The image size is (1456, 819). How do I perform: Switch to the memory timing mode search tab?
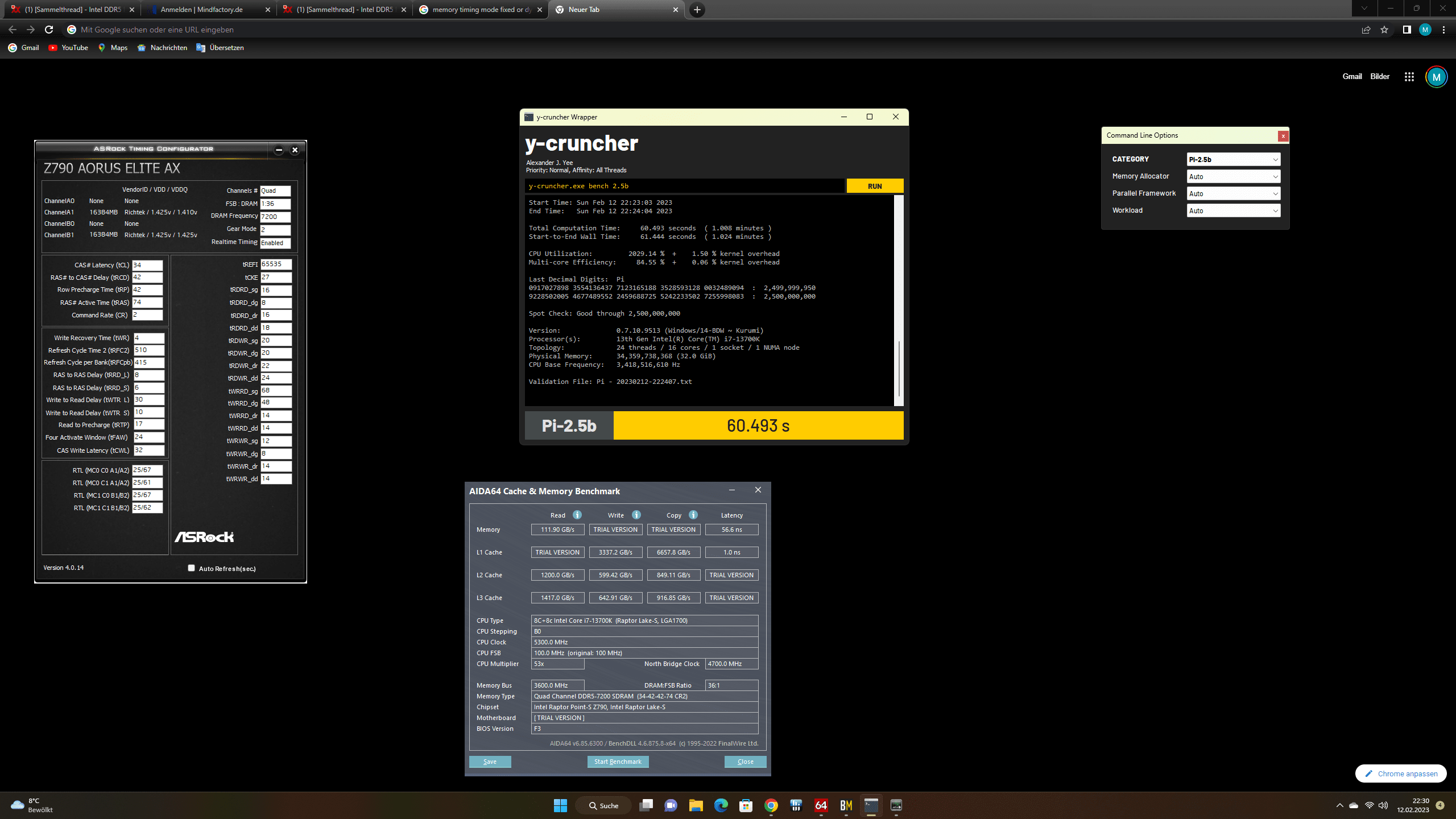480,10
